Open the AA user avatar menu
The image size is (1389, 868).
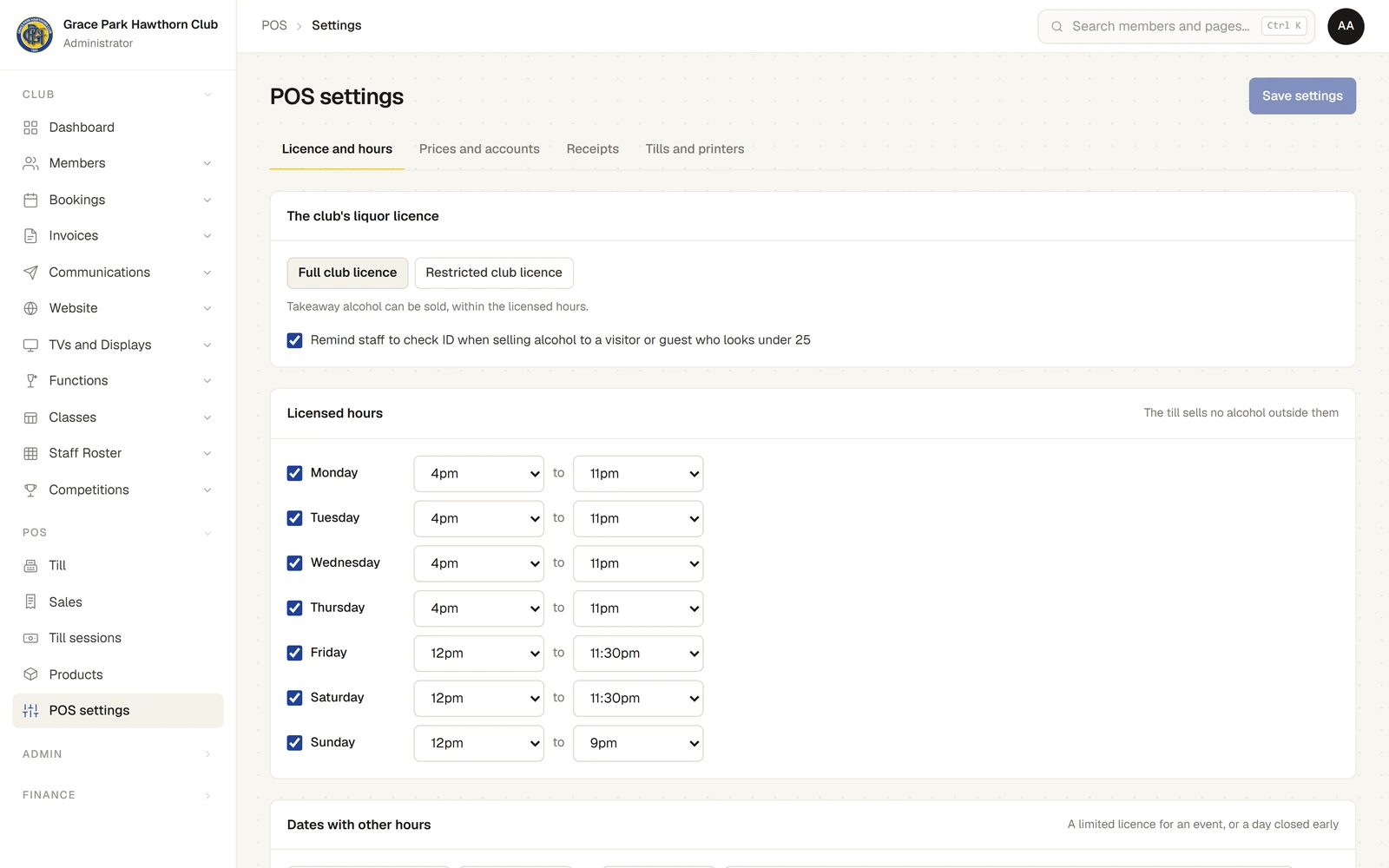(x=1346, y=26)
